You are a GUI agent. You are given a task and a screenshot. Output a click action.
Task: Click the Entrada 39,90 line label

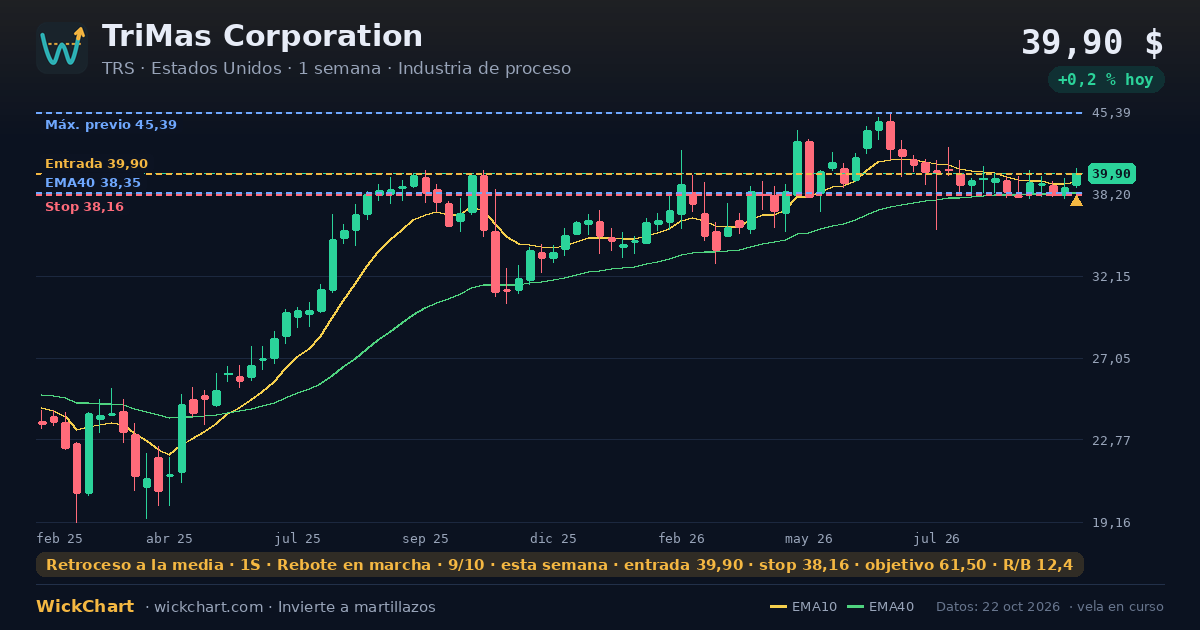96,164
